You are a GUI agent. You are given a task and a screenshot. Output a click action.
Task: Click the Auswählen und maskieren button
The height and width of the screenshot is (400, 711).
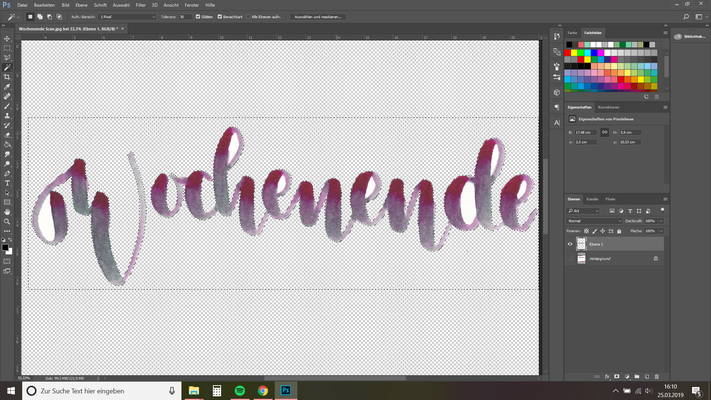pyautogui.click(x=314, y=17)
